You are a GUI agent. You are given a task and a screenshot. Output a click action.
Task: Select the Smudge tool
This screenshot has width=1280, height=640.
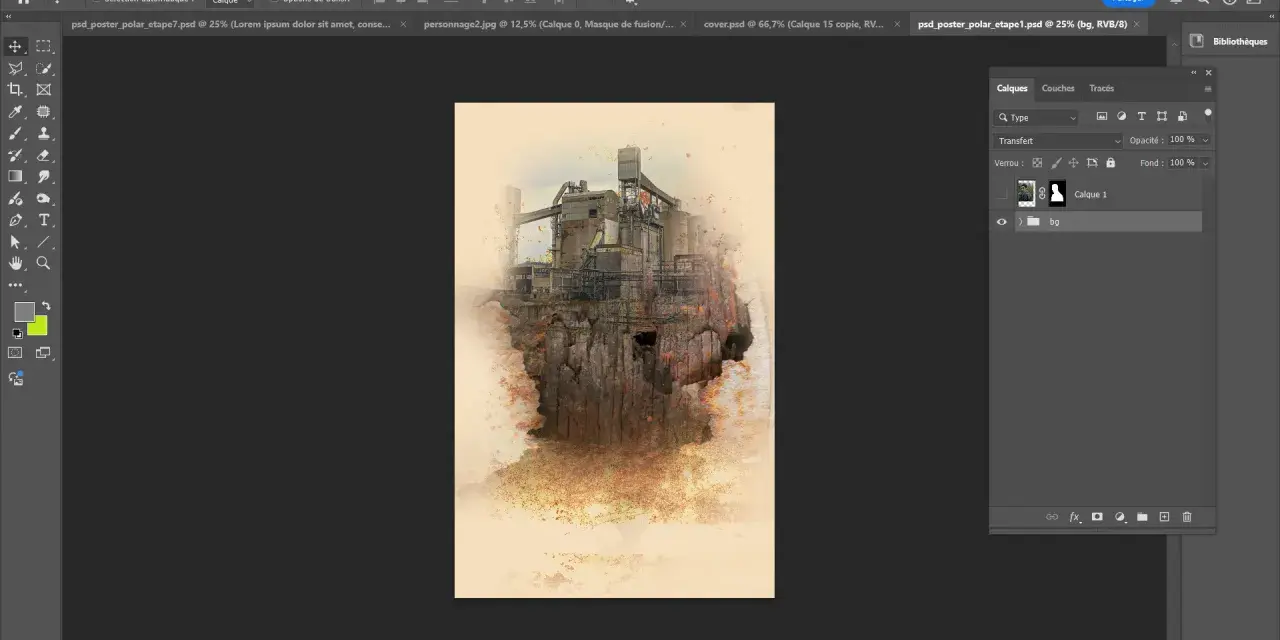[x=44, y=176]
